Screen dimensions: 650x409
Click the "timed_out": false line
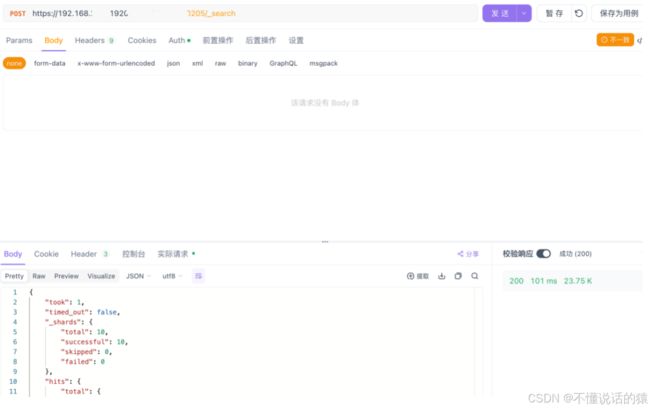(x=82, y=312)
